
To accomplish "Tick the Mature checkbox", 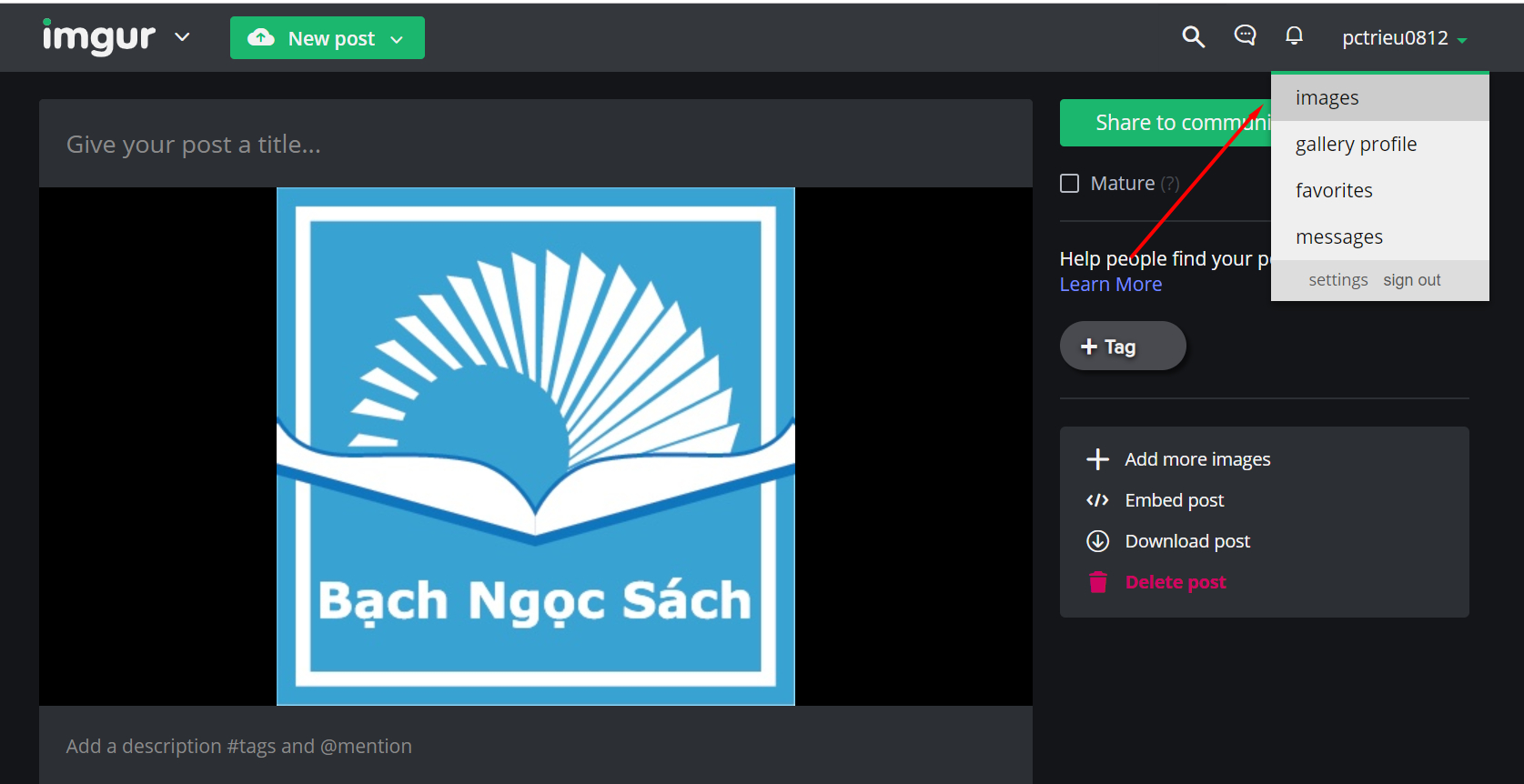I will 1070,184.
